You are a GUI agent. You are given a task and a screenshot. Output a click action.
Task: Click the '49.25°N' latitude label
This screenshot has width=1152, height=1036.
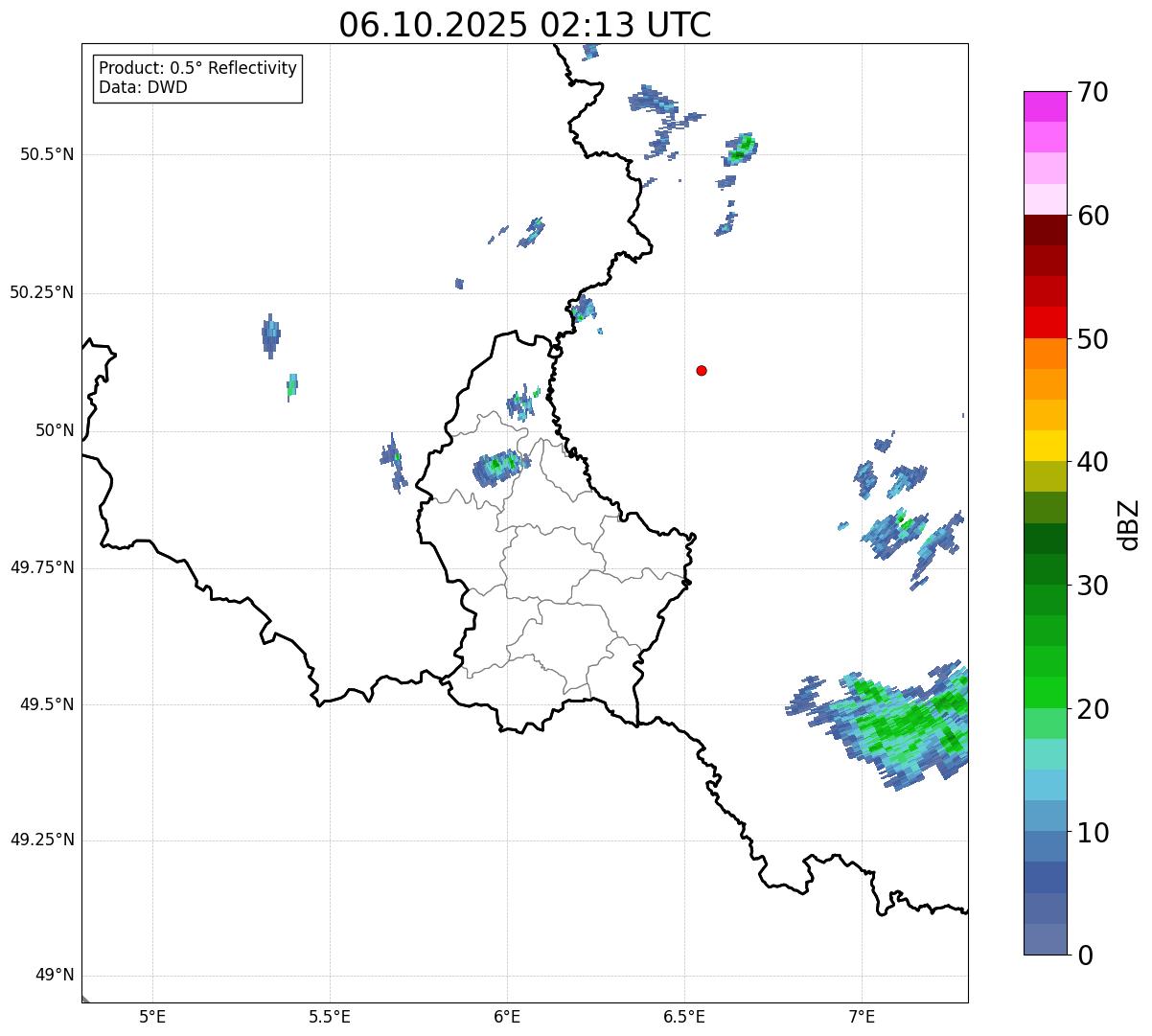pos(42,840)
